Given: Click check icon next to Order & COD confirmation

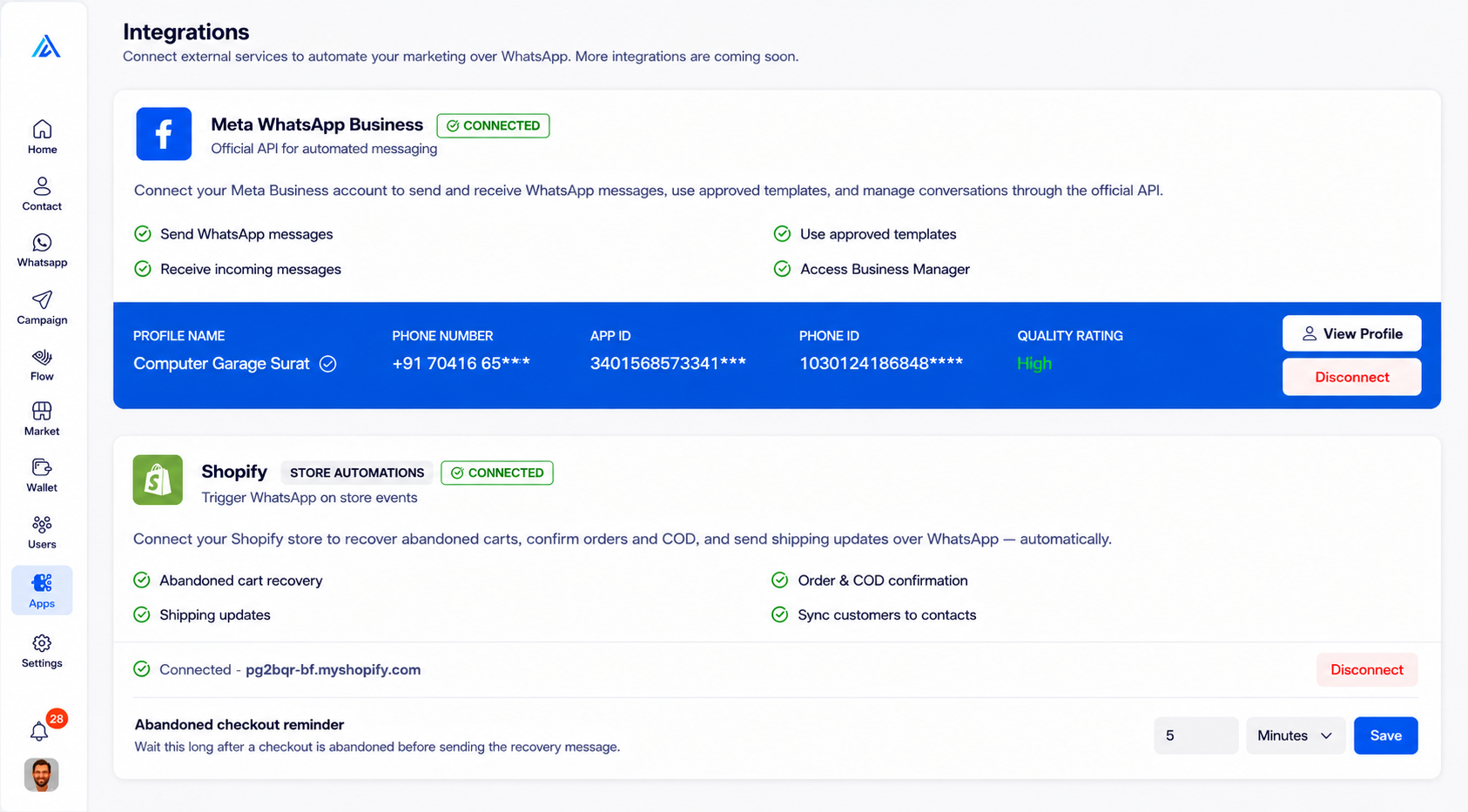Looking at the screenshot, I should (x=780, y=580).
